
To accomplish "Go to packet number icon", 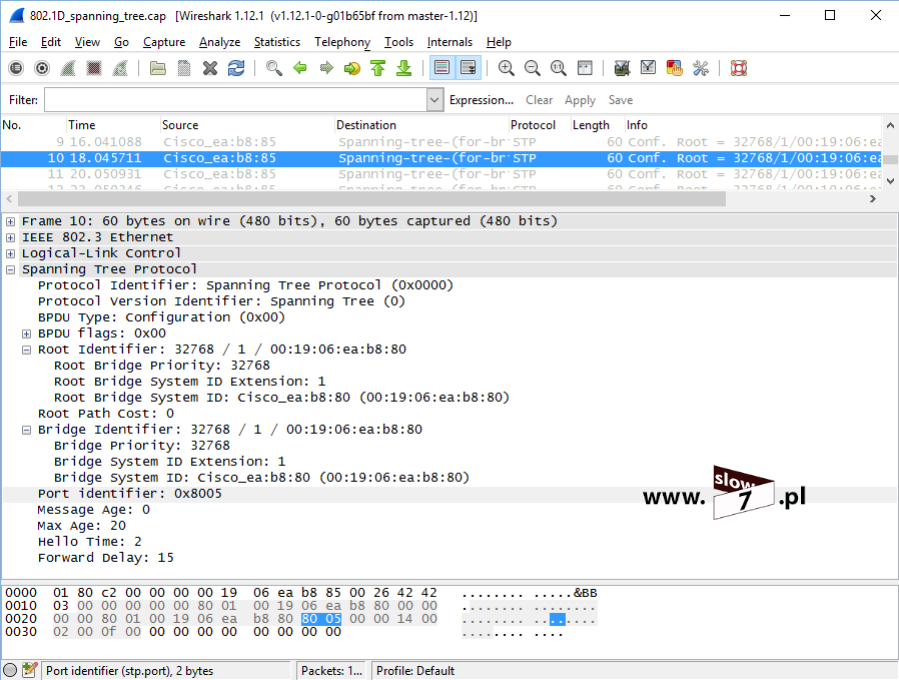I will click(x=352, y=68).
